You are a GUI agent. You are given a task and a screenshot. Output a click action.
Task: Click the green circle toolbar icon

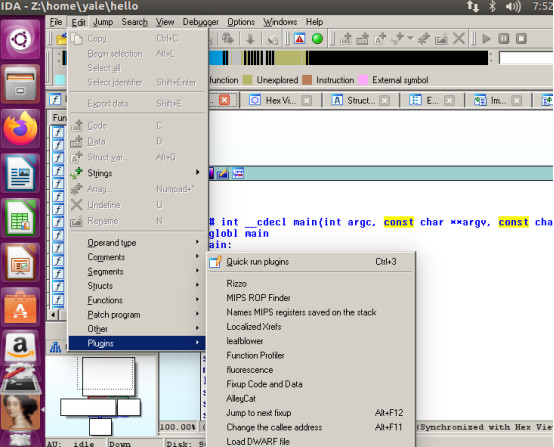(317, 39)
